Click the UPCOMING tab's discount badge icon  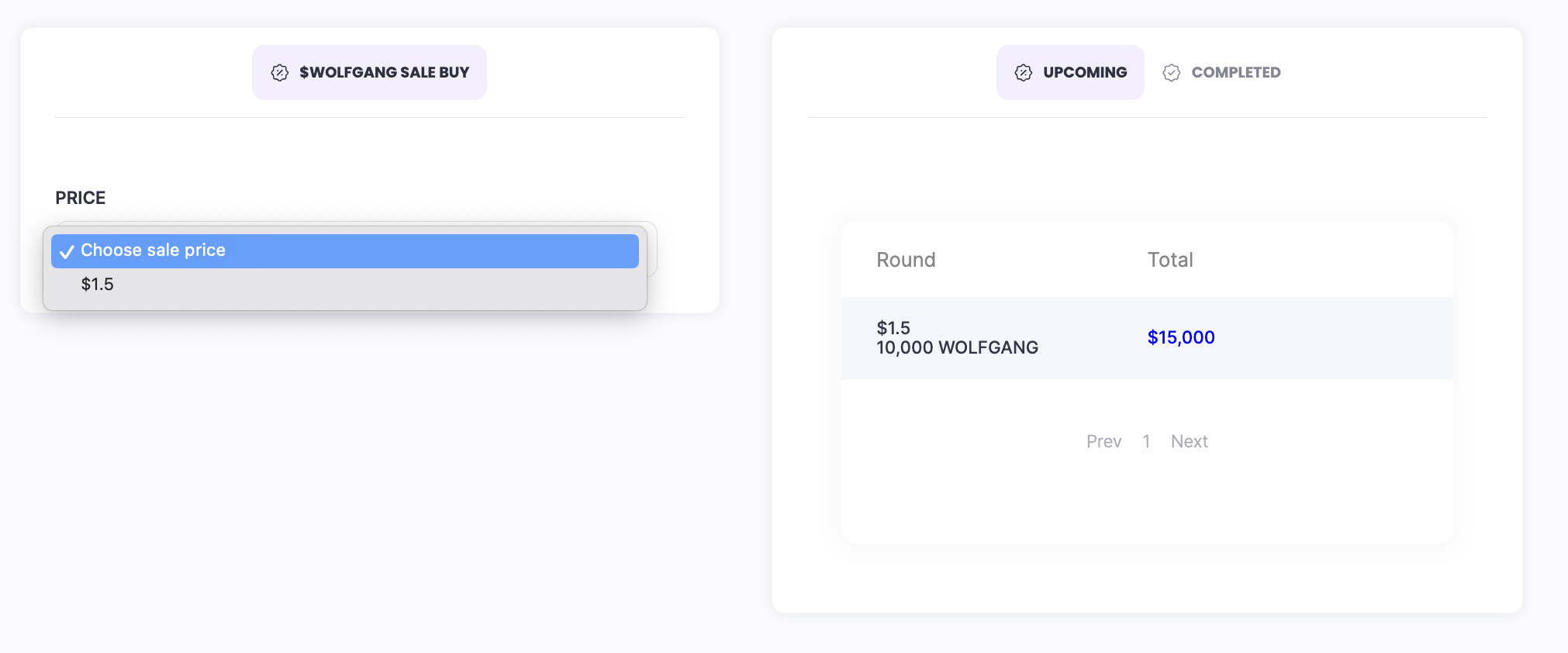tap(1023, 73)
